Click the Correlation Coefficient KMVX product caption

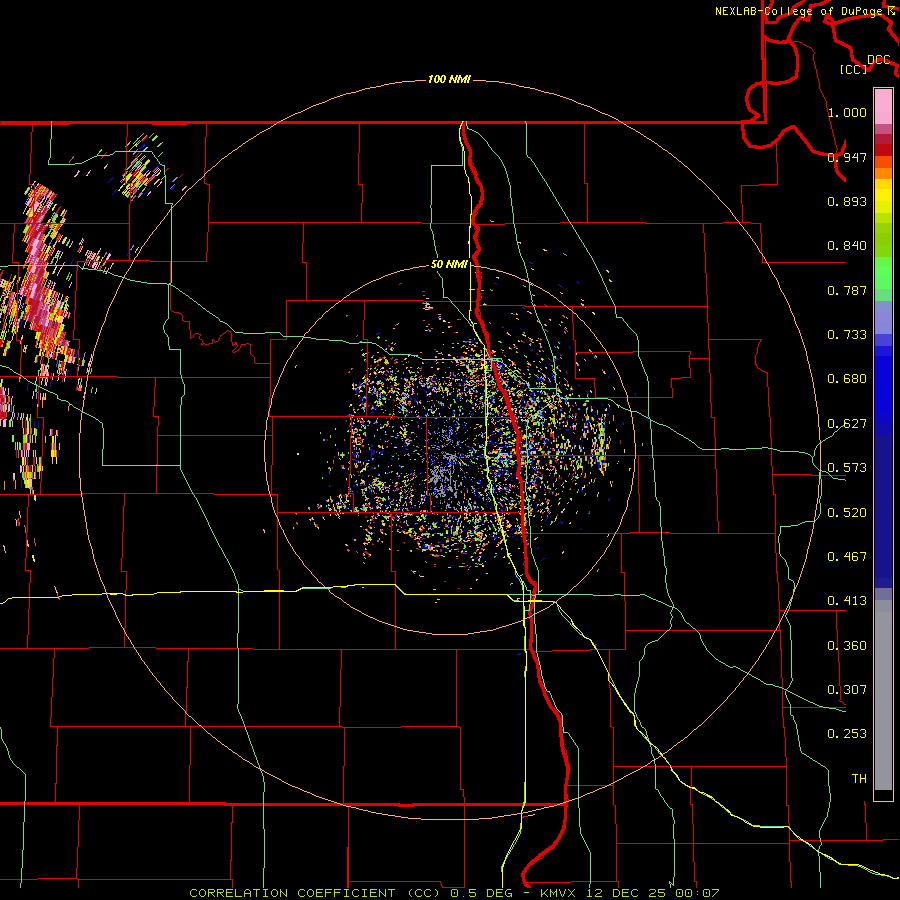(x=453, y=893)
